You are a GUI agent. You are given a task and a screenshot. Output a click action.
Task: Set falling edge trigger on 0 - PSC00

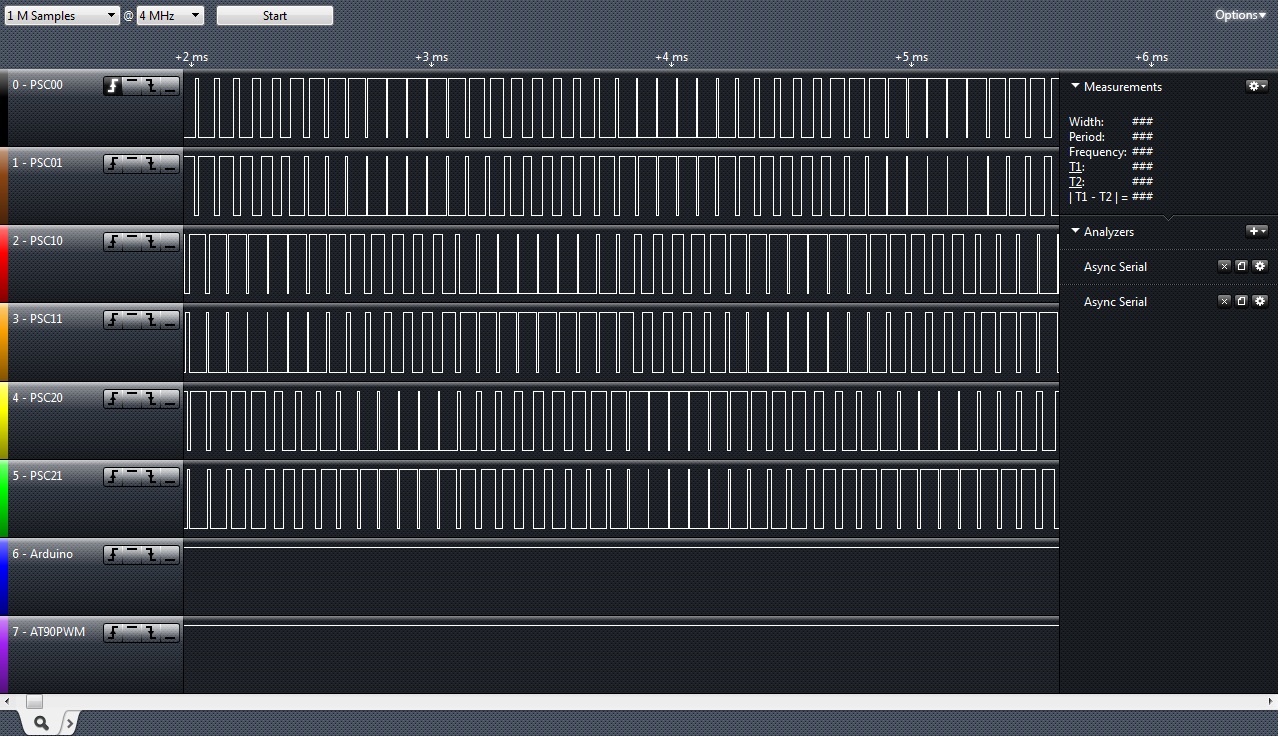pyautogui.click(x=151, y=86)
